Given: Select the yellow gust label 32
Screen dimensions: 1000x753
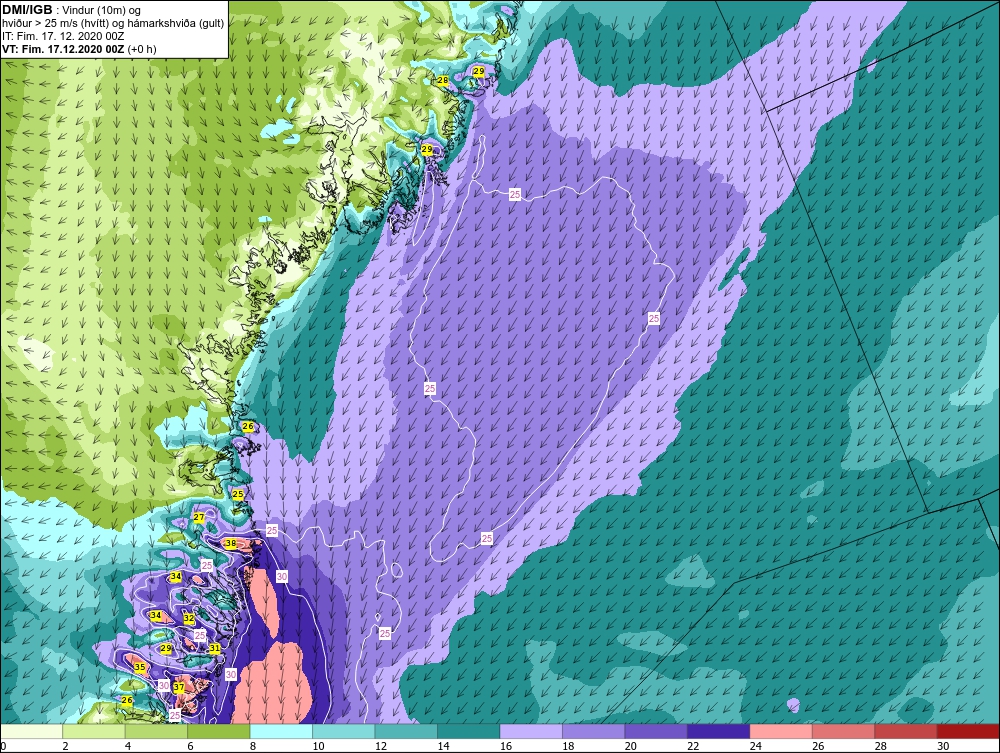Looking at the screenshot, I should tap(189, 618).
